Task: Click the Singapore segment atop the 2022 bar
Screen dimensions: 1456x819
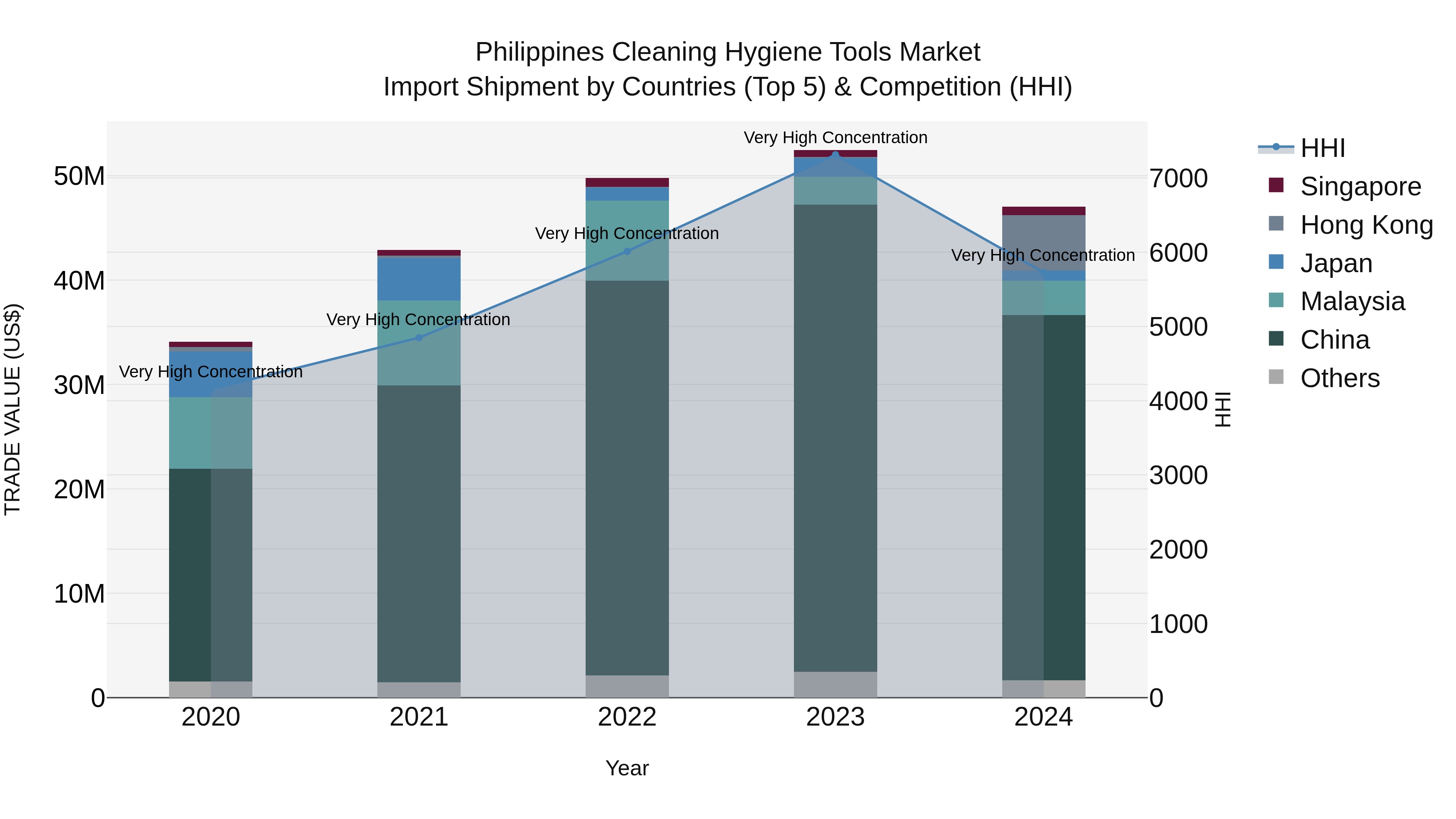Action: coord(627,182)
